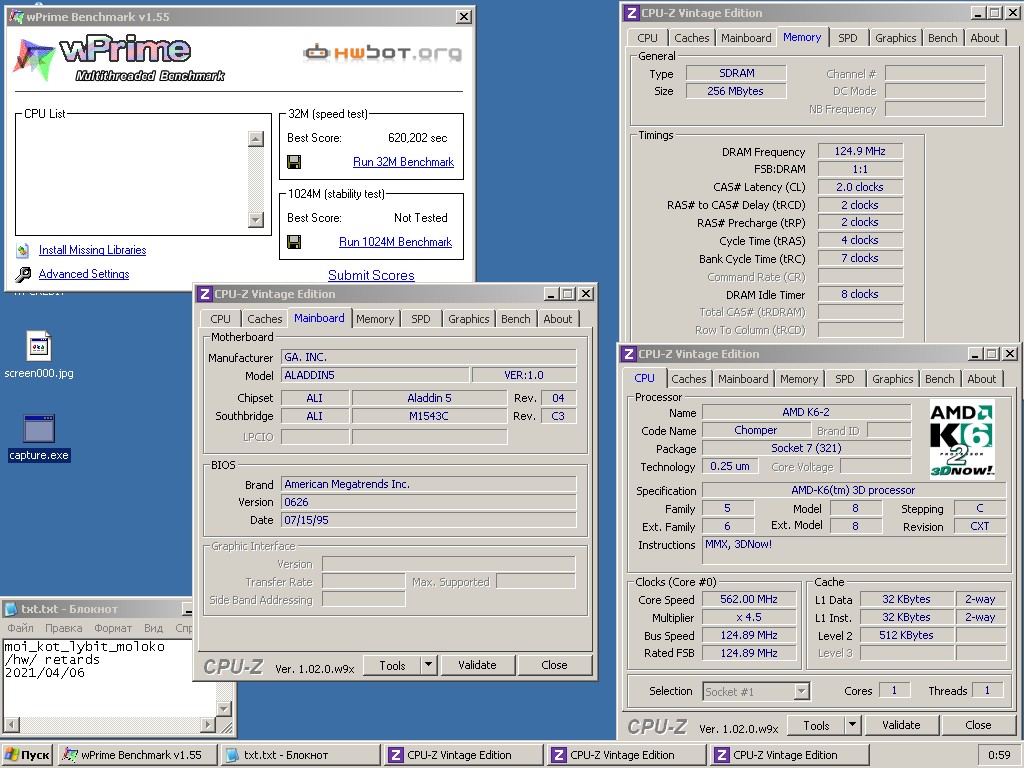Click the wPrime logo in the benchmark window

[119, 59]
